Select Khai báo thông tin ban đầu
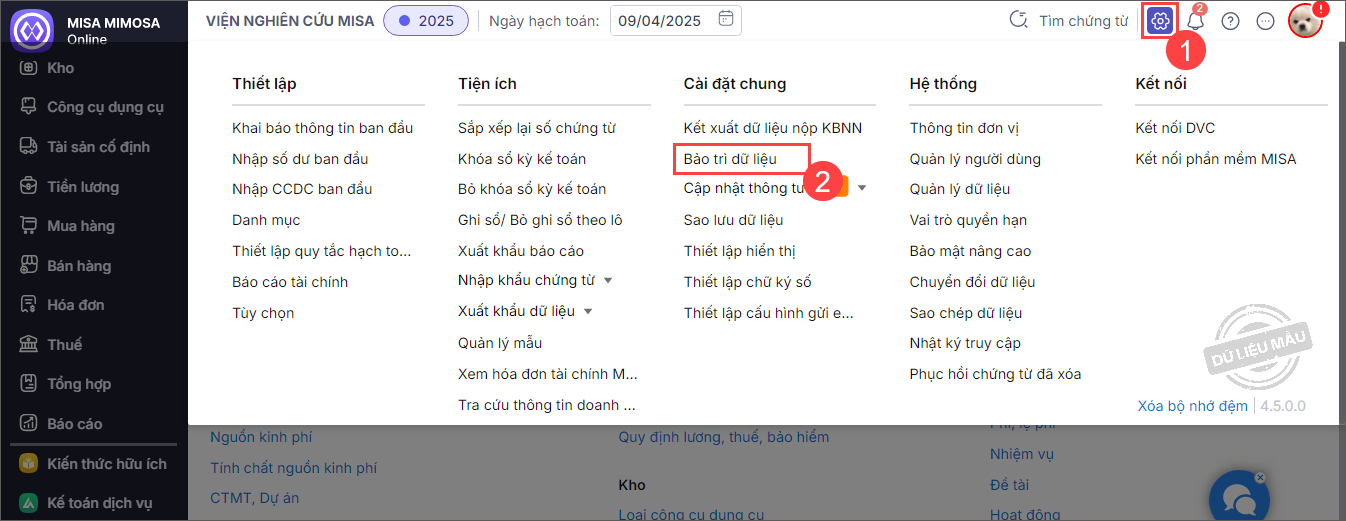 coord(322,128)
